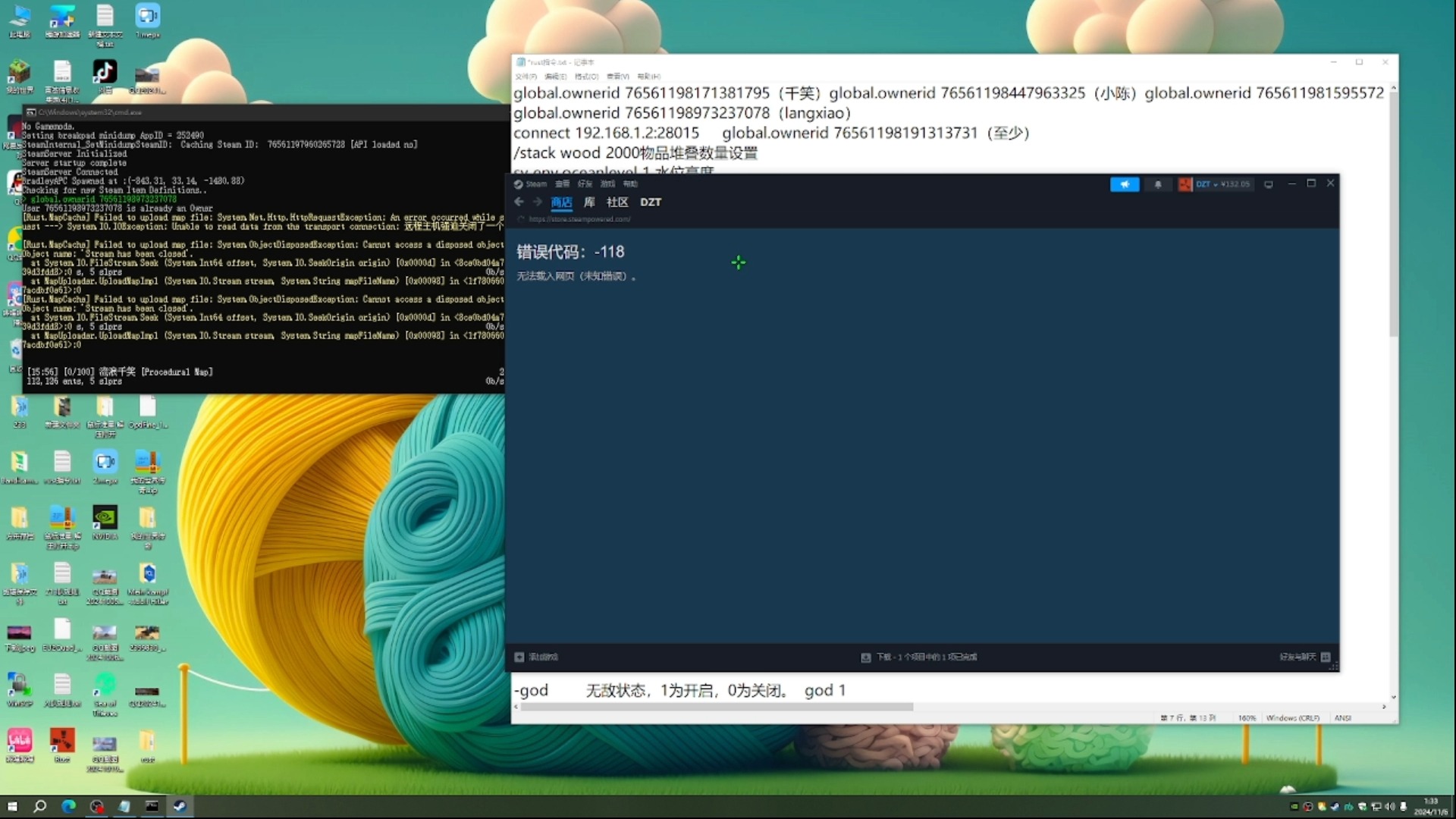Click Notepad vertical scrollbar down arrow
Viewport: 1456px width, 819px height.
click(1393, 697)
